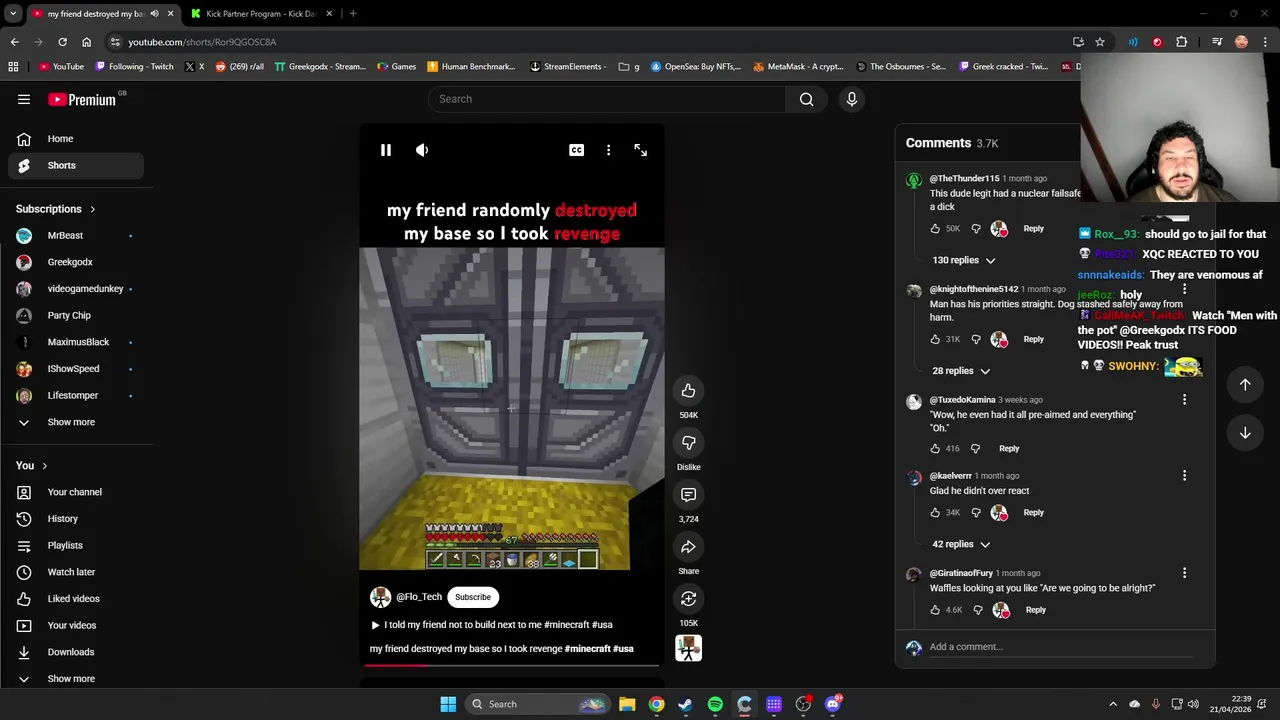Open the IShowSpeed subscription

click(x=76, y=368)
